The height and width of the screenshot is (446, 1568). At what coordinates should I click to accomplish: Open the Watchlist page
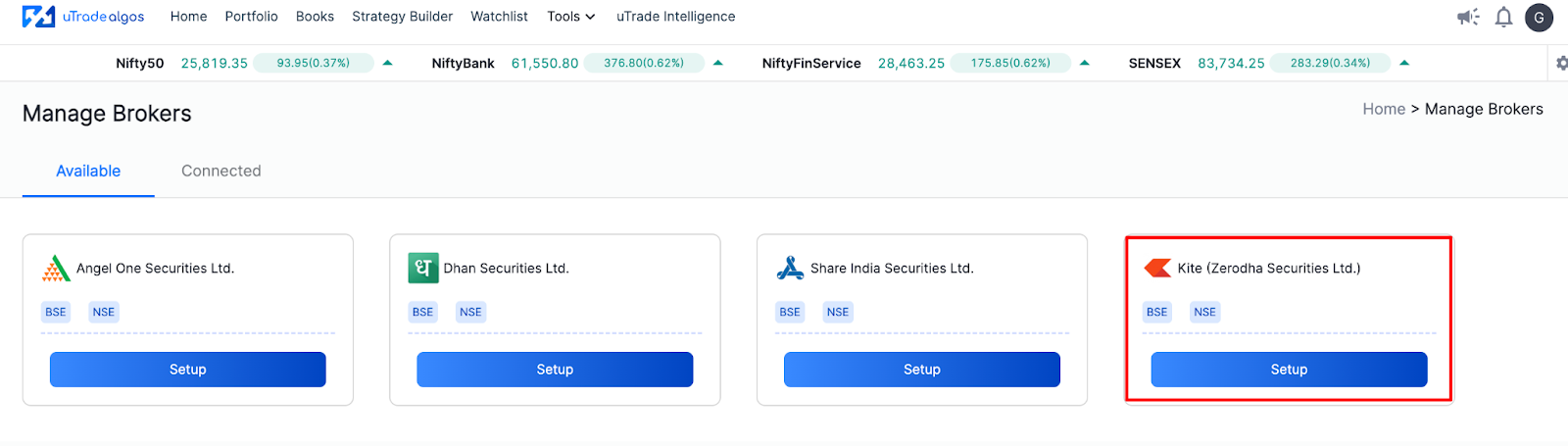tap(499, 17)
